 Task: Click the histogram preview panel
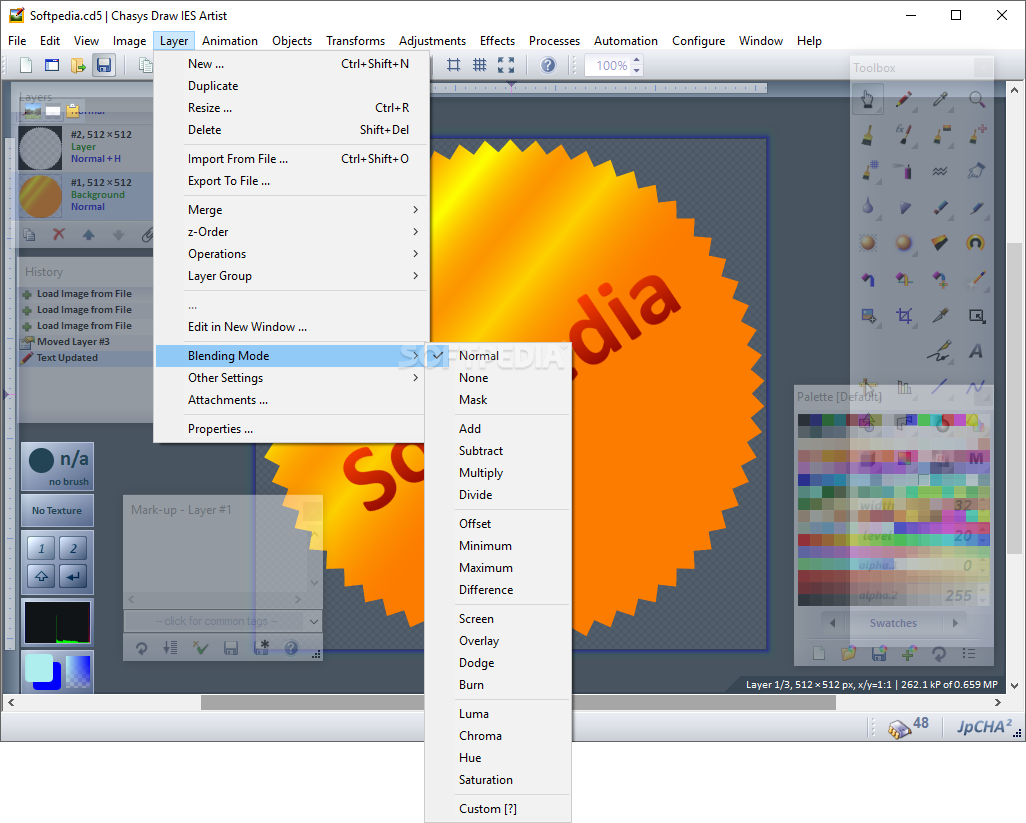click(x=58, y=622)
